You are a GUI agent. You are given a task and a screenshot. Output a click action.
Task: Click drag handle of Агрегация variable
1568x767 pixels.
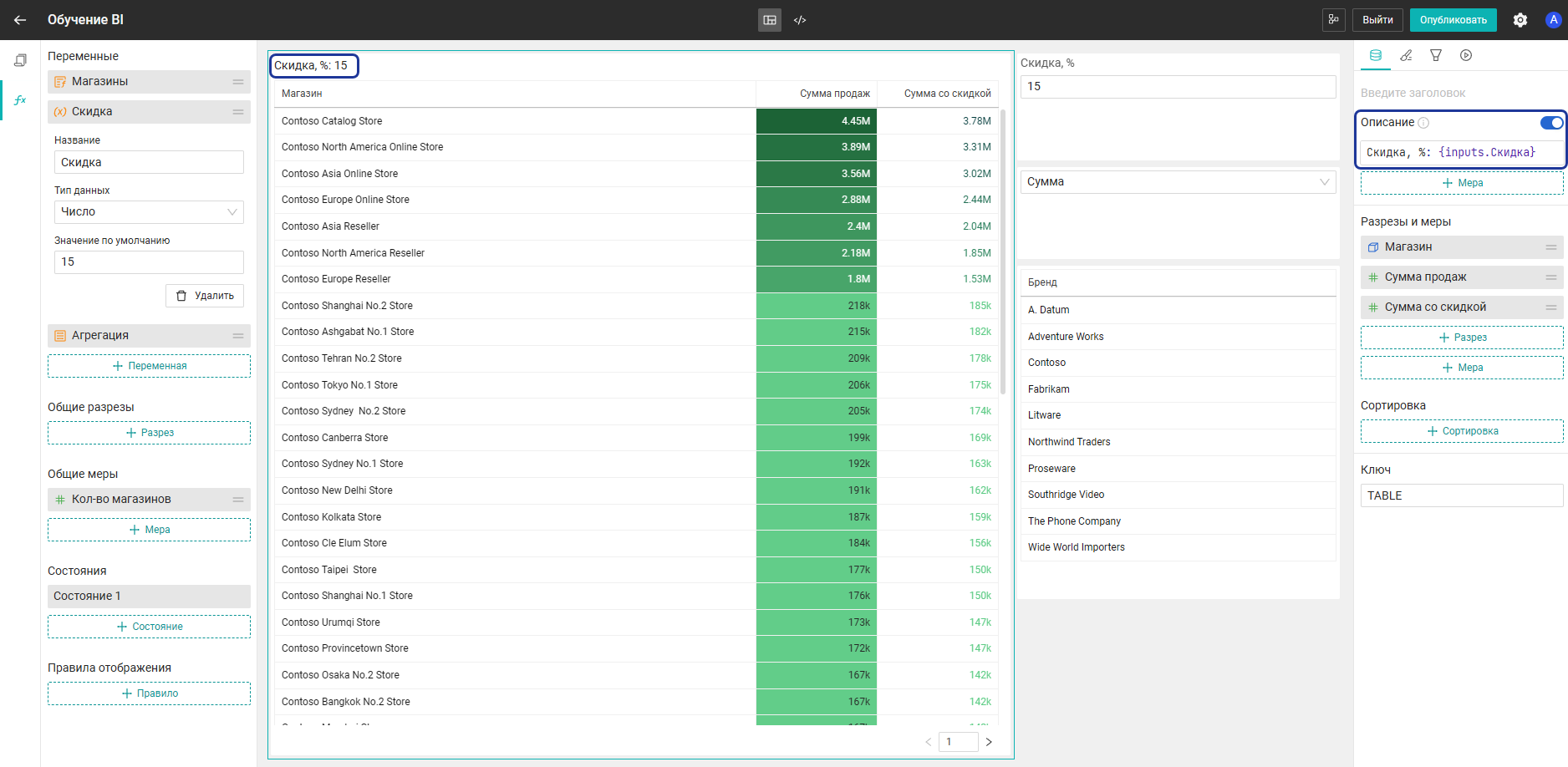pos(238,336)
